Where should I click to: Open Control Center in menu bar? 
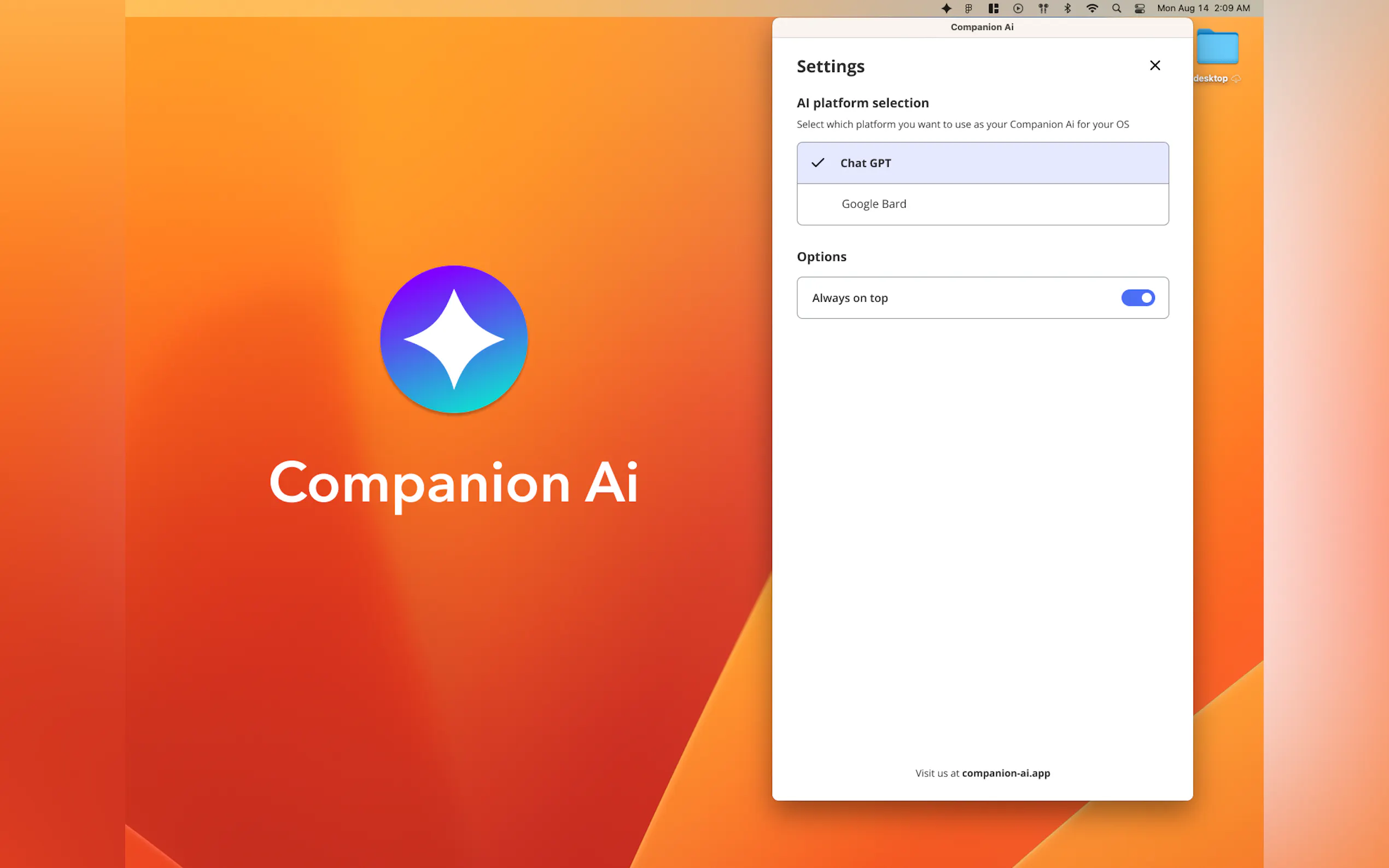tap(1140, 8)
